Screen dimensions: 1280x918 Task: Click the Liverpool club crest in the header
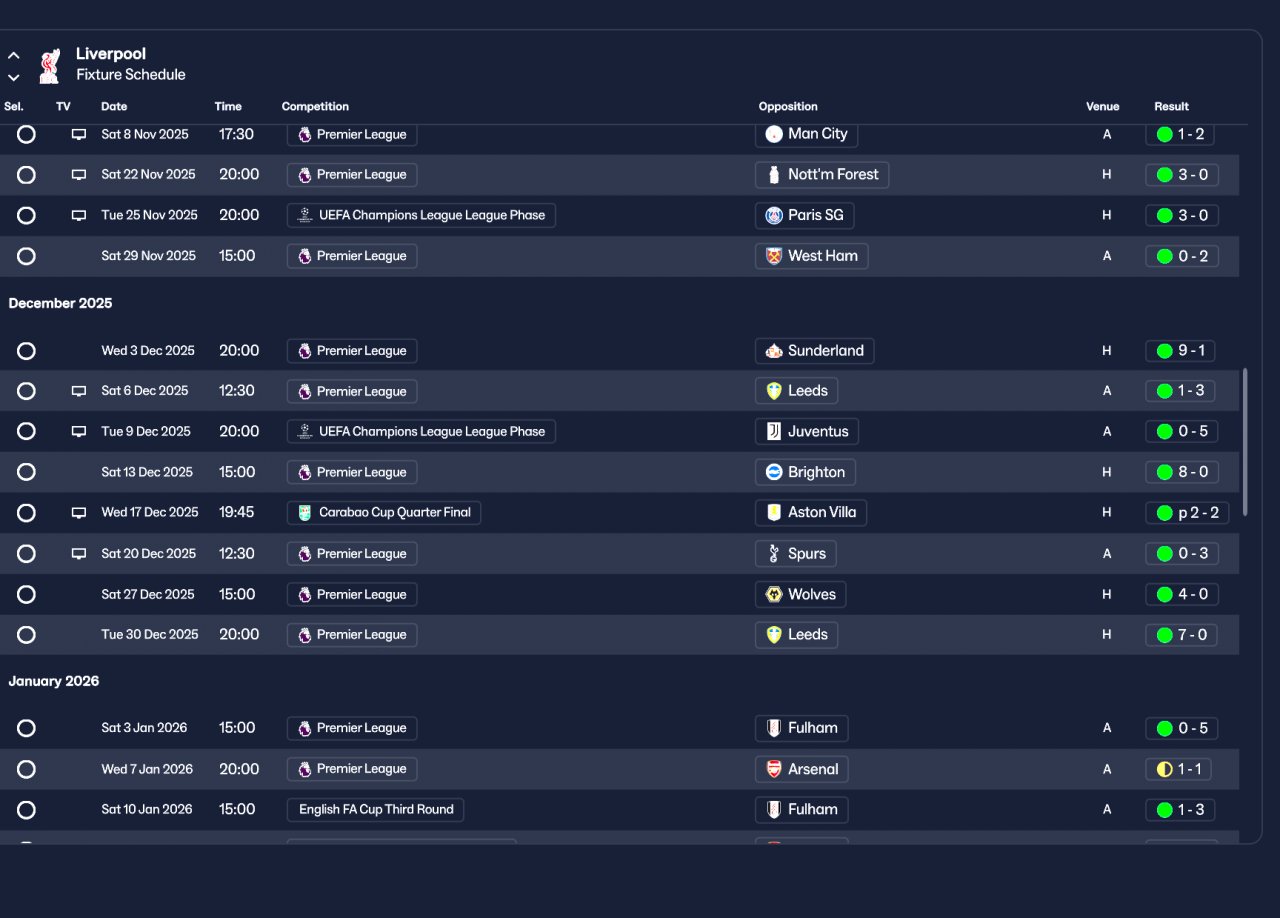point(49,65)
